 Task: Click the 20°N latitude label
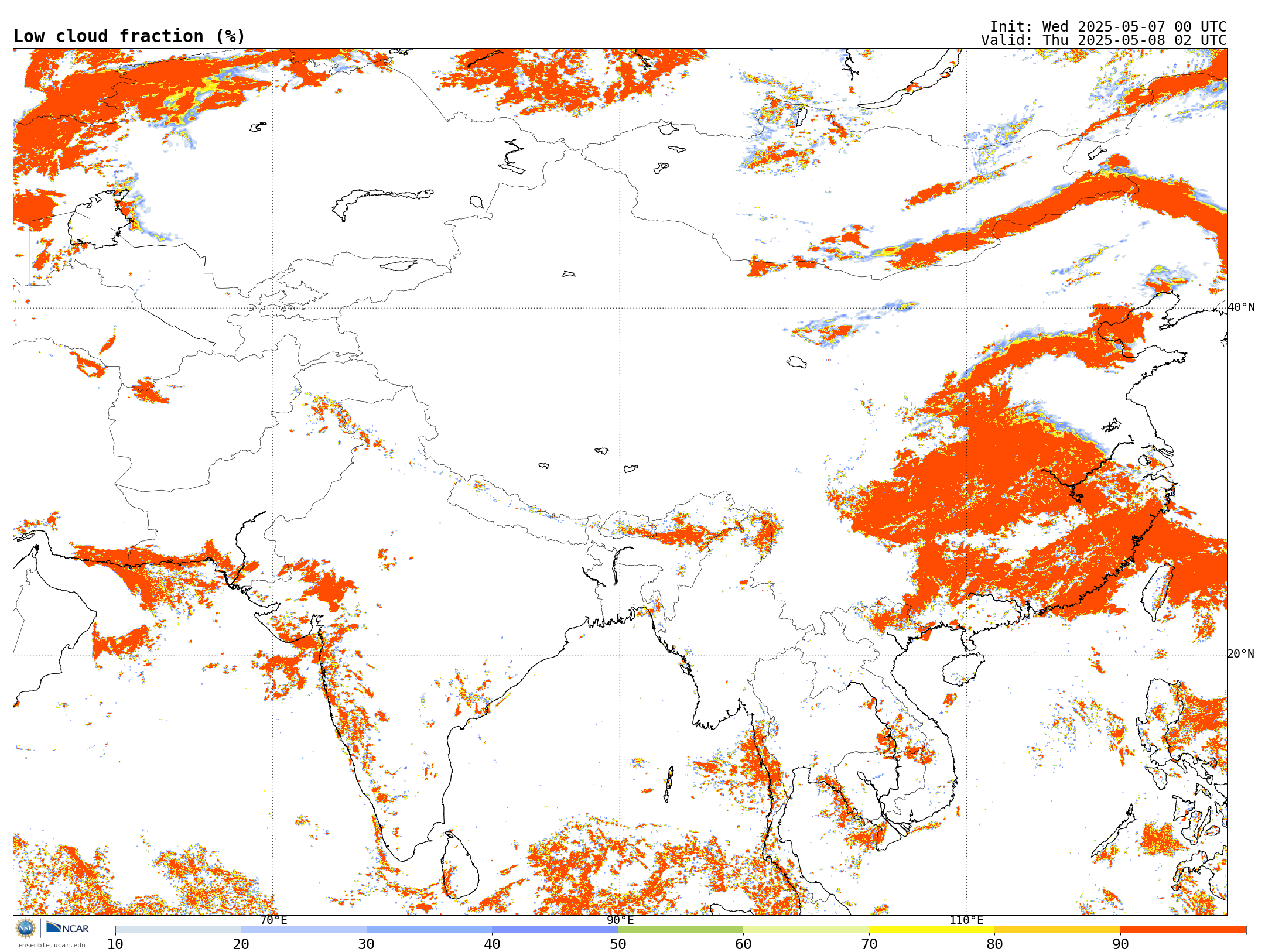(x=1241, y=654)
